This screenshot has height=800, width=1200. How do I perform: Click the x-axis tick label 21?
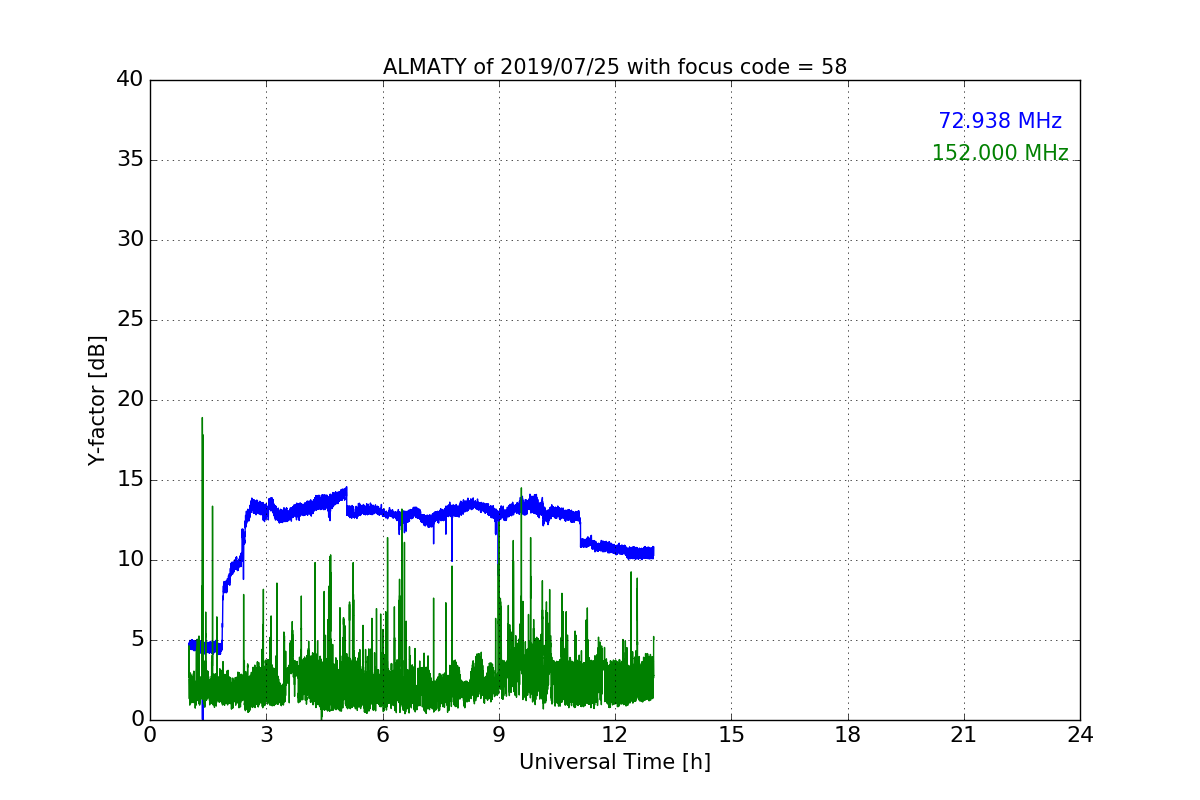964,735
